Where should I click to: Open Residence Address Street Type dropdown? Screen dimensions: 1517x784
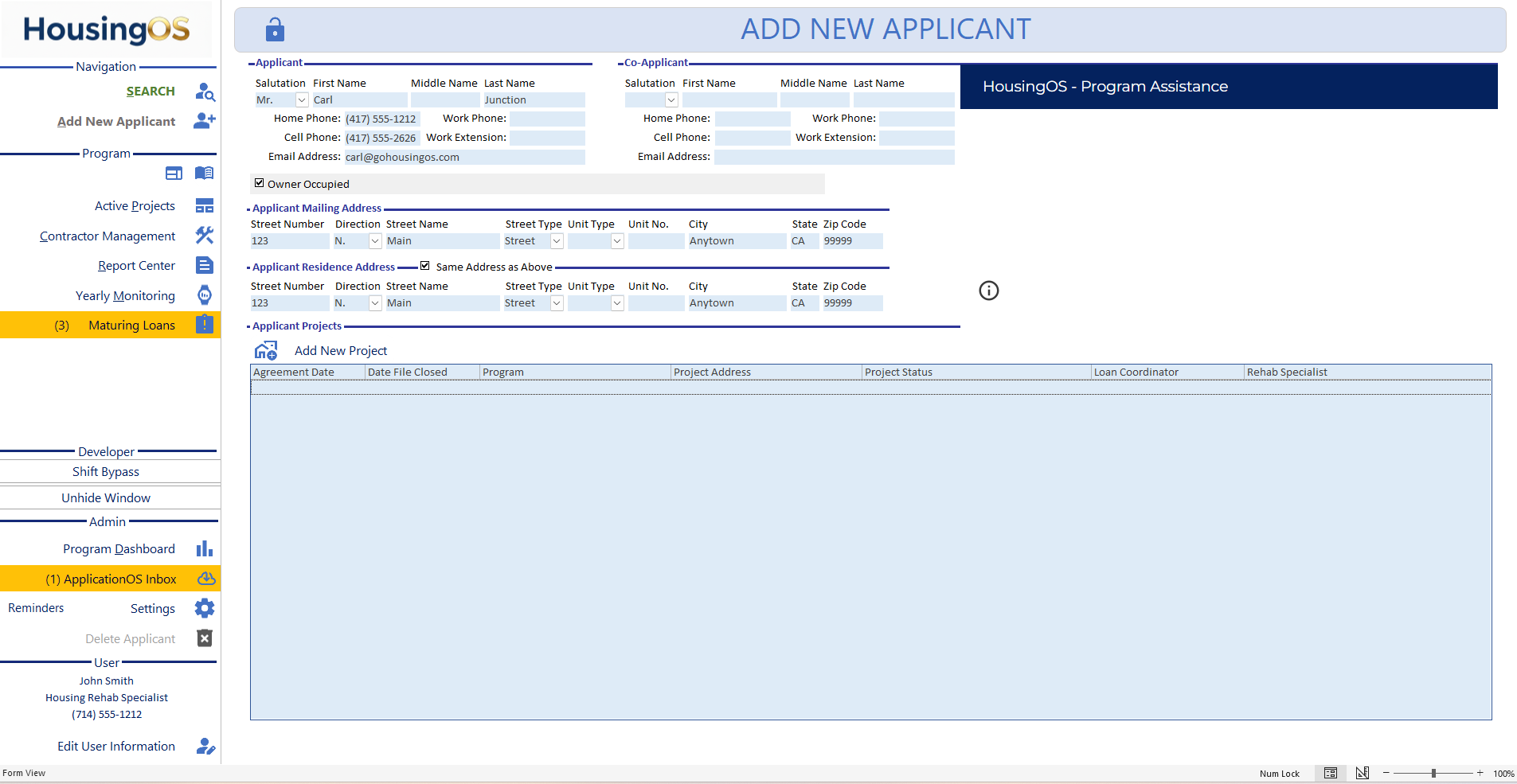click(557, 302)
